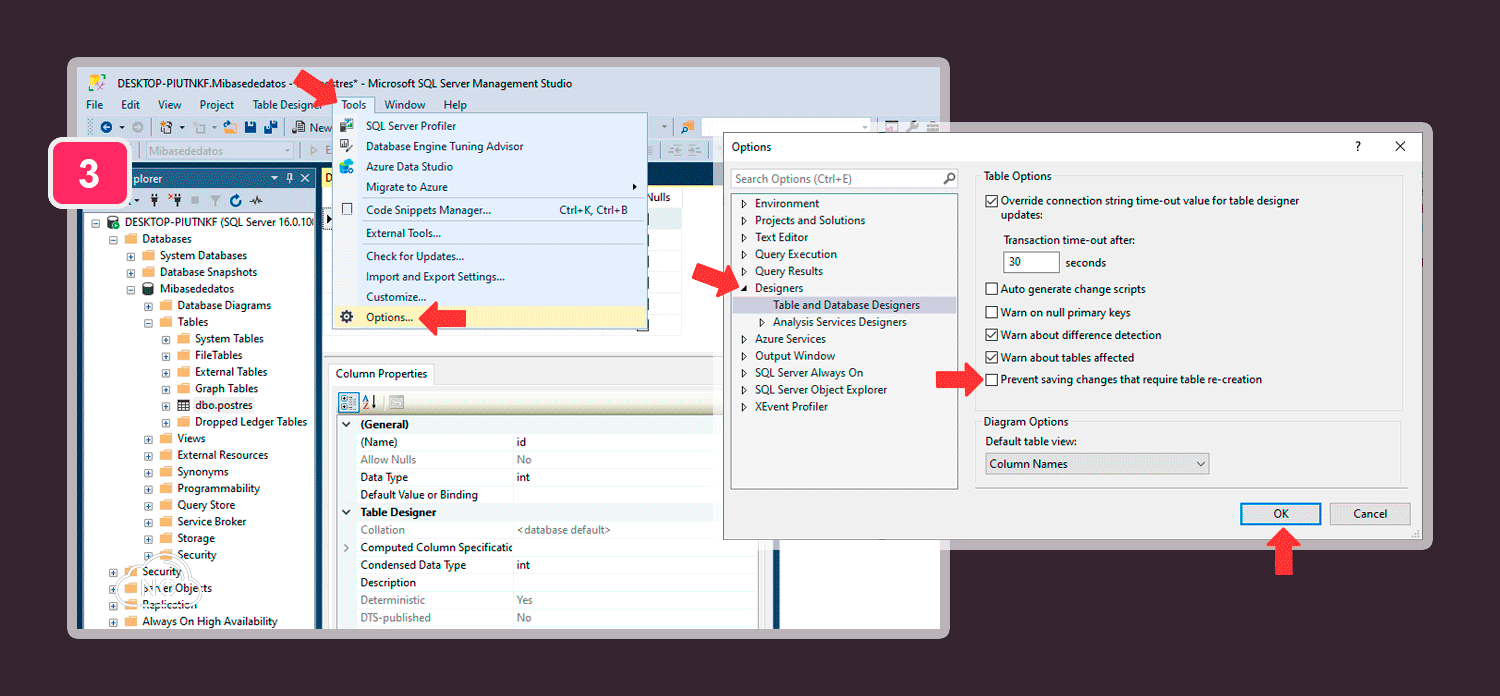Image resolution: width=1500 pixels, height=696 pixels.
Task: Click the Azure Data Studio icon
Action: pos(347,167)
